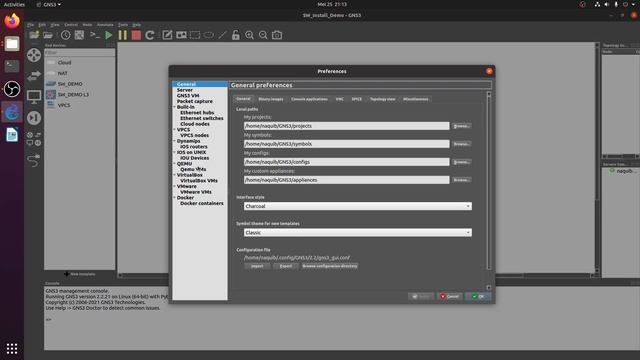Collapse the Docker tree arrow
The height and width of the screenshot is (360, 640).
(174, 198)
